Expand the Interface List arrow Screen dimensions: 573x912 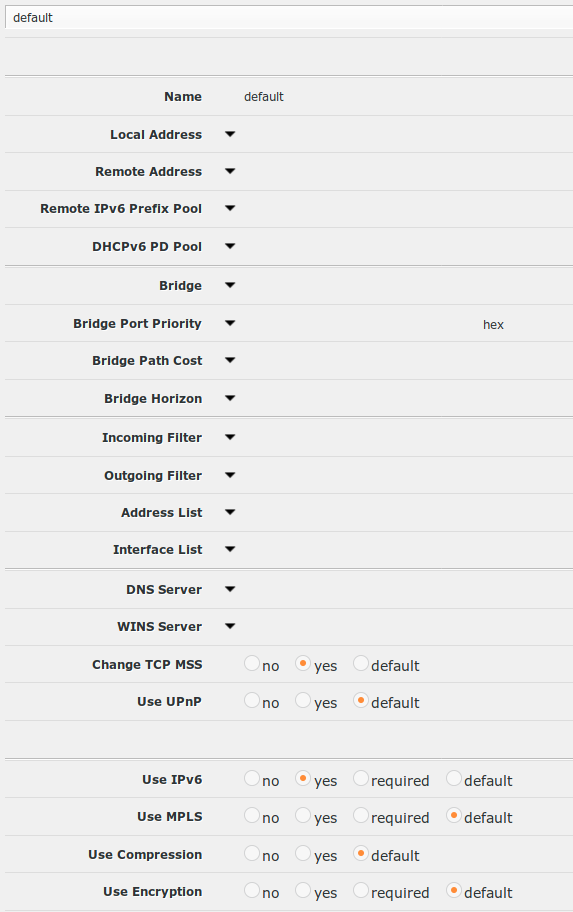click(x=230, y=549)
